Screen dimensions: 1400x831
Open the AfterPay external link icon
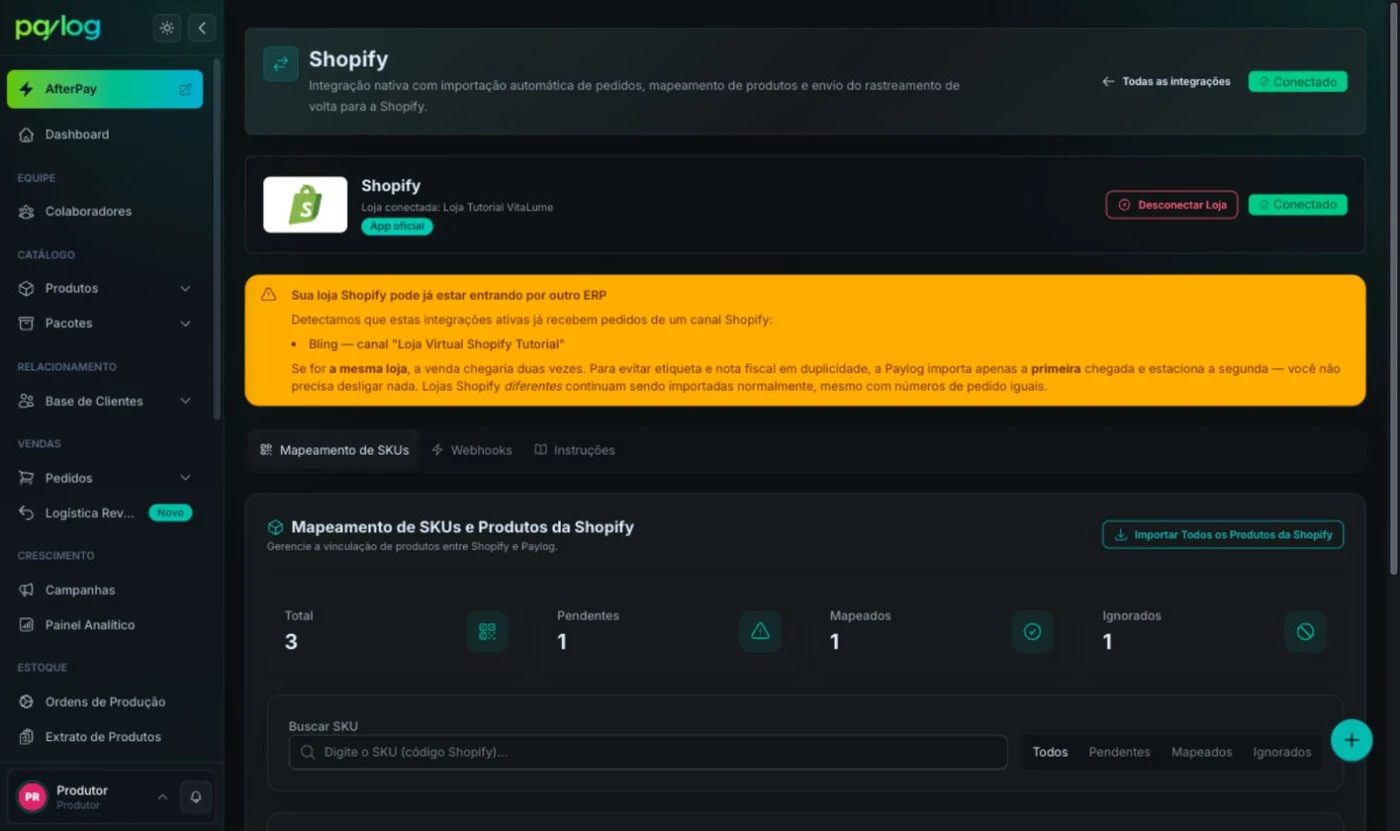tap(185, 89)
